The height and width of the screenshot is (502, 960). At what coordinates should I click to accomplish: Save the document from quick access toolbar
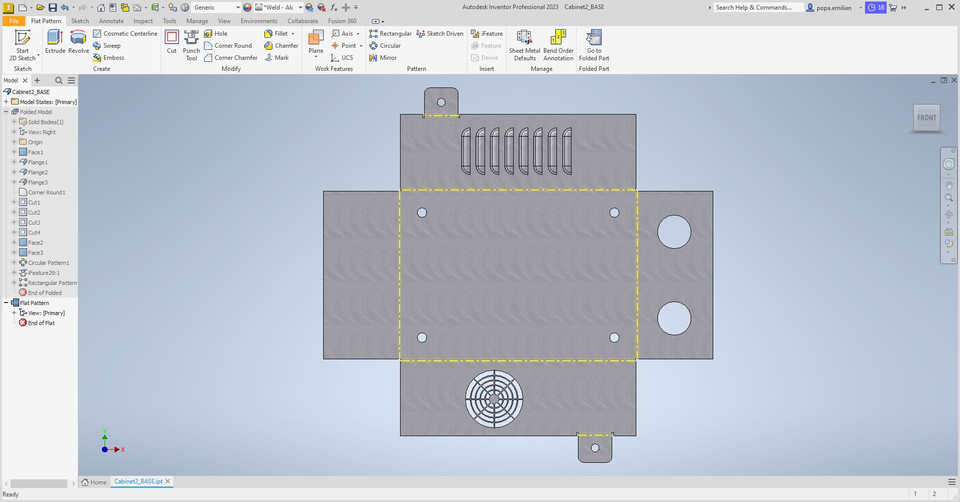tap(52, 7)
